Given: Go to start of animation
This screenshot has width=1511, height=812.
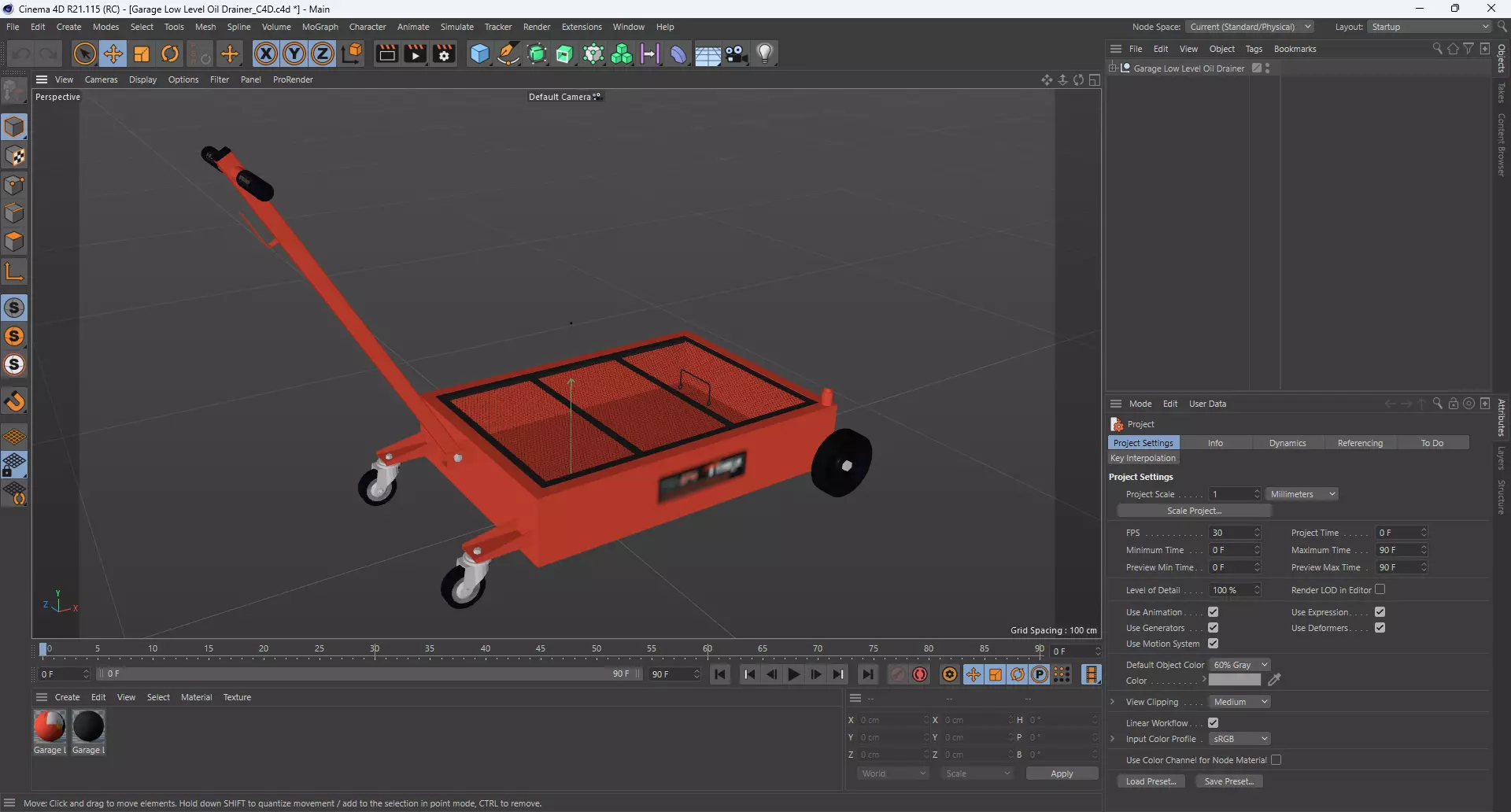Looking at the screenshot, I should [x=720, y=674].
